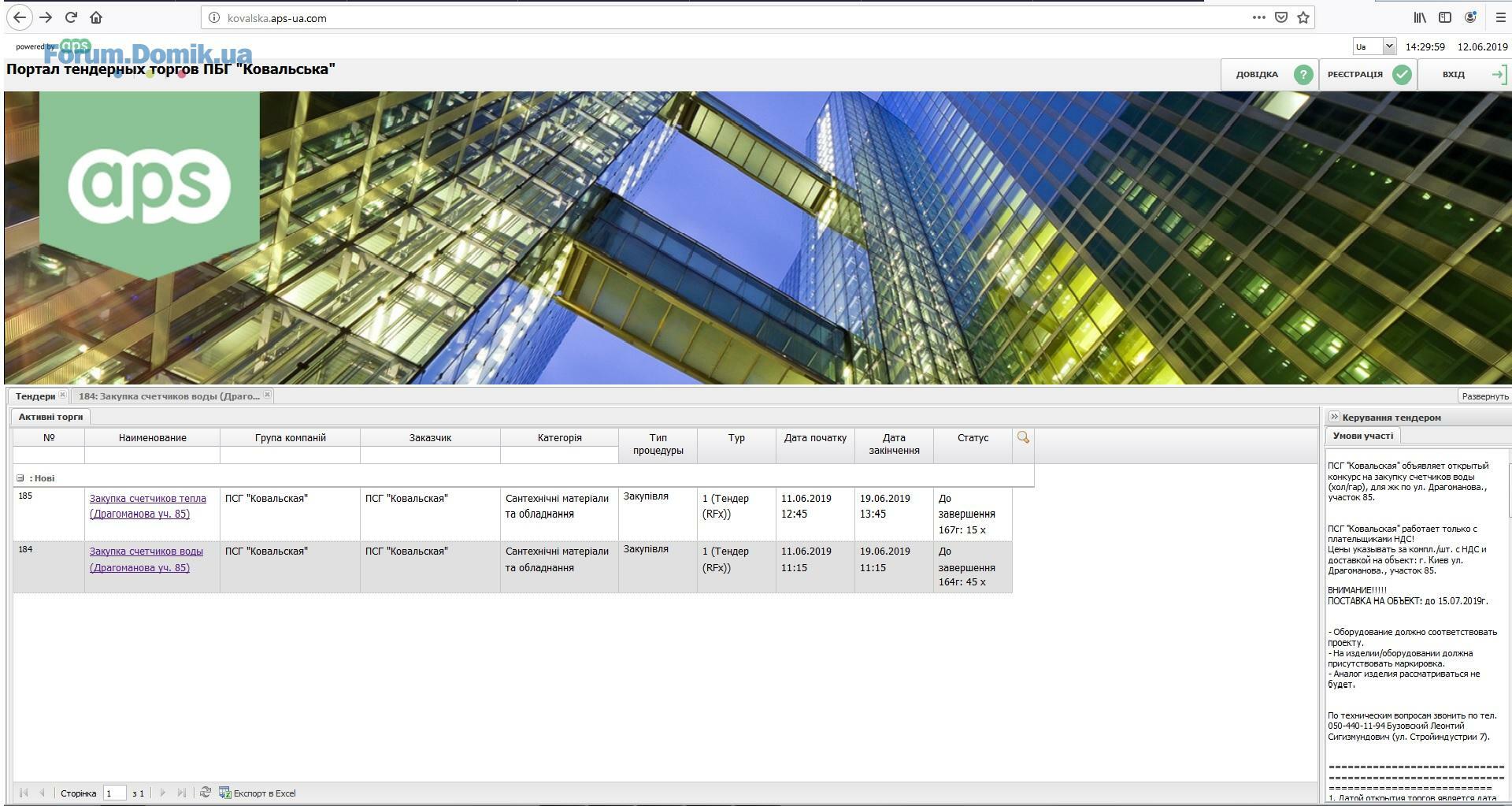This screenshot has width=1512, height=806.
Task: Sort by Категорія column header
Action: [559, 438]
